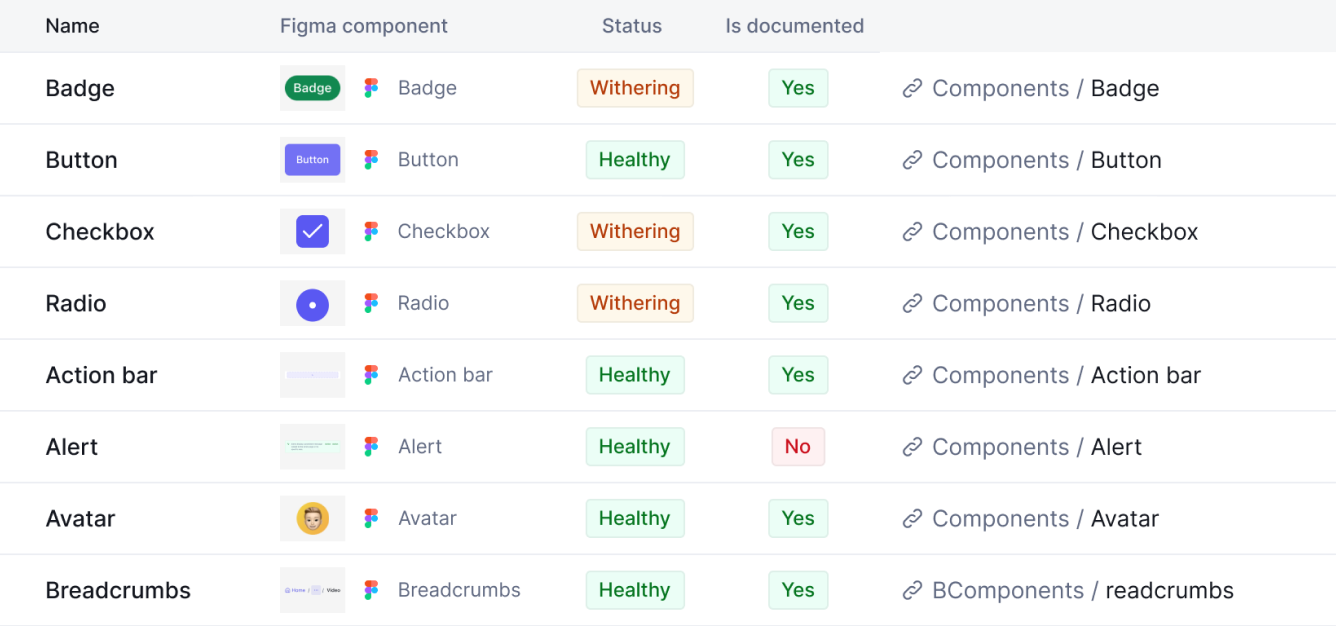Click the Figma icon next to Badge
This screenshot has width=1336, height=626.
370,88
